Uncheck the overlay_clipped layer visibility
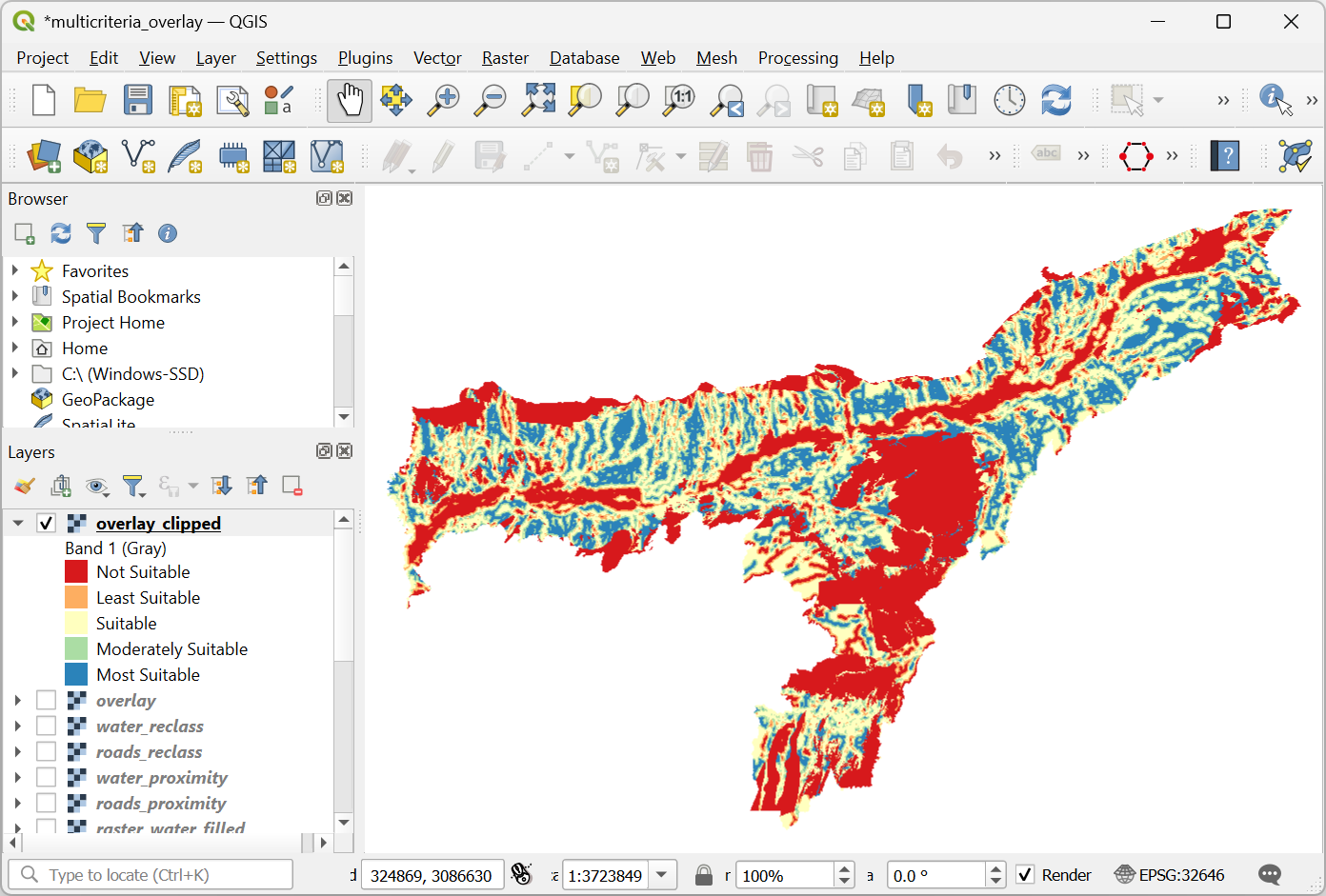This screenshot has height=896, width=1326. tap(46, 523)
